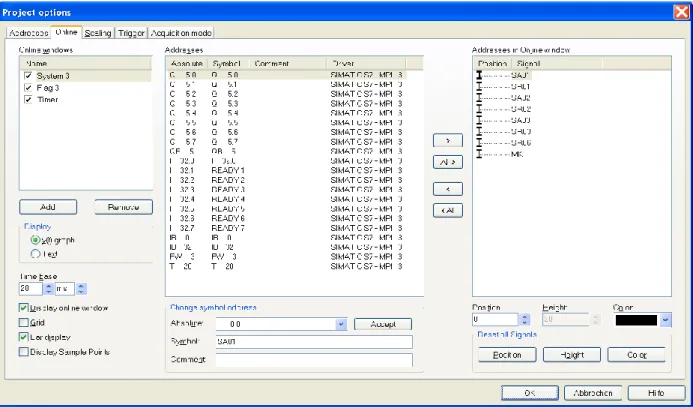
Task: Click the Absolute column header
Action: (x=187, y=64)
